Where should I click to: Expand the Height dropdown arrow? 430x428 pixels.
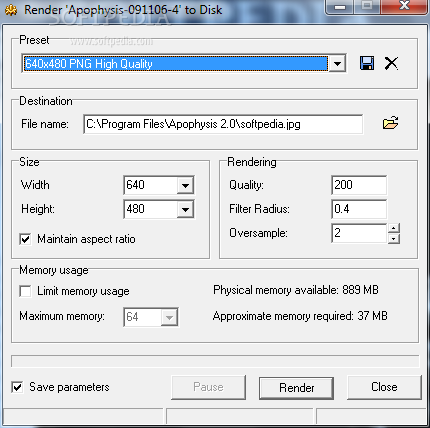[x=185, y=209]
